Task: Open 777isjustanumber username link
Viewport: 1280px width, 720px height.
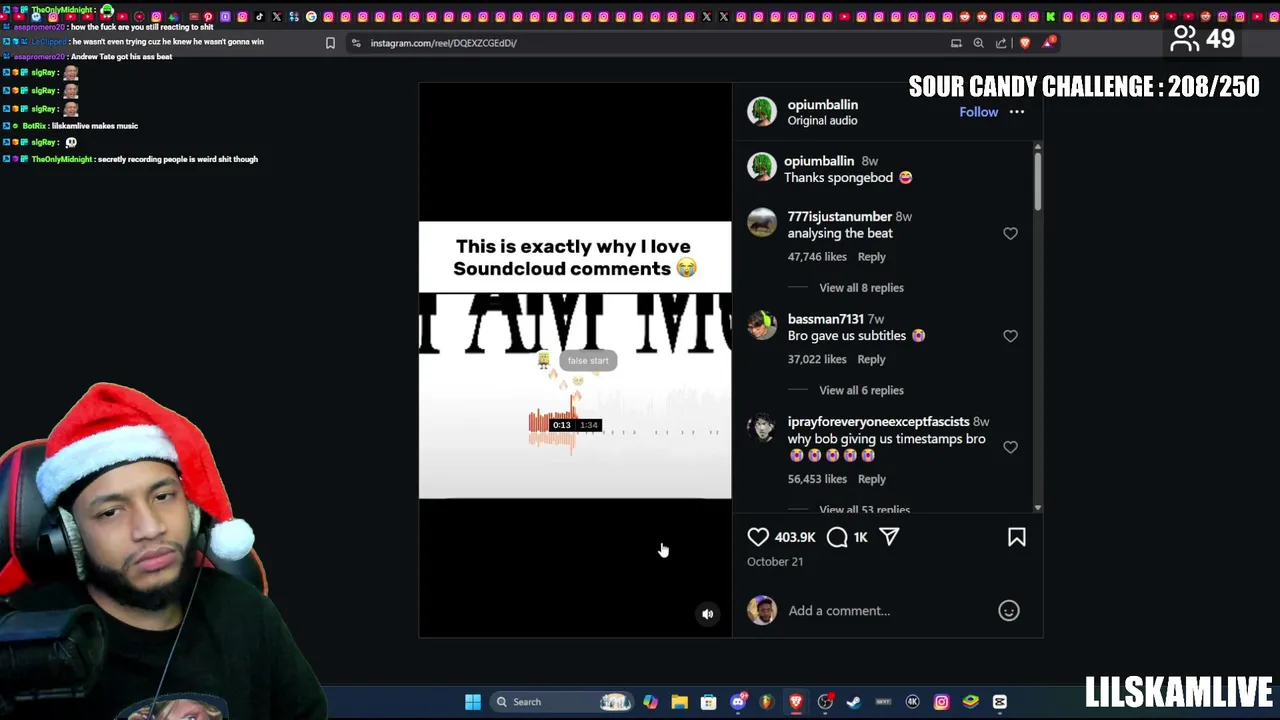Action: (x=839, y=216)
